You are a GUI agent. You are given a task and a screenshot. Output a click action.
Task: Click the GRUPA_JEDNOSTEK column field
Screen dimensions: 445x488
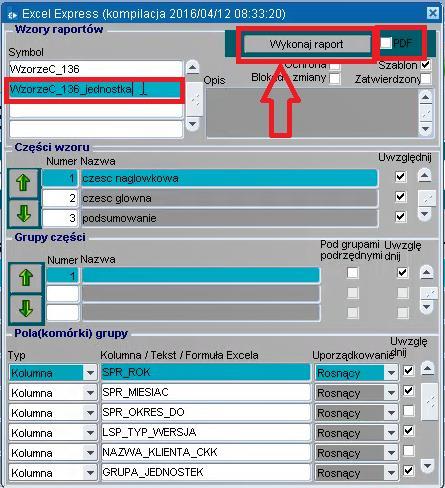206,472
